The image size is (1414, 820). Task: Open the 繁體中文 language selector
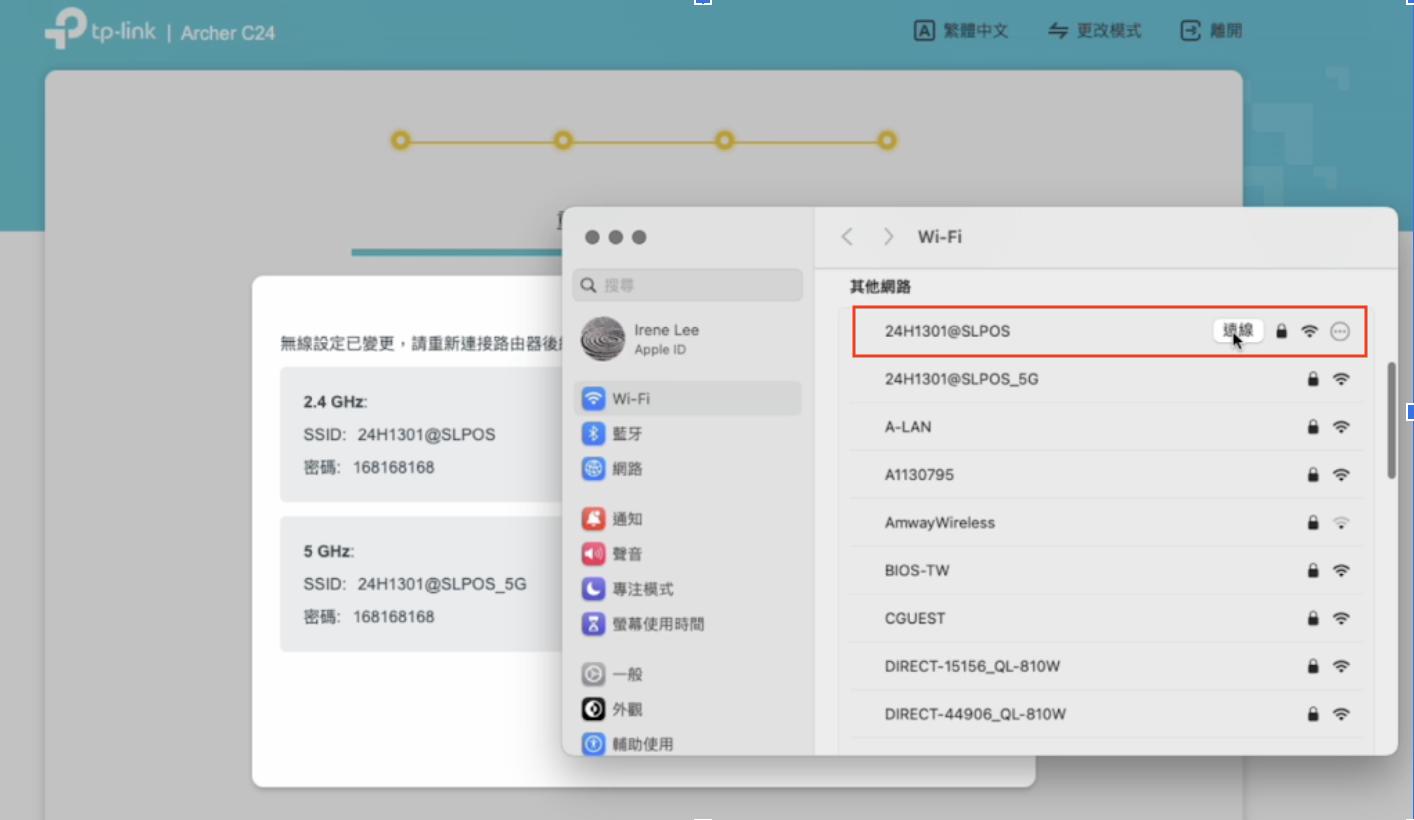click(961, 31)
